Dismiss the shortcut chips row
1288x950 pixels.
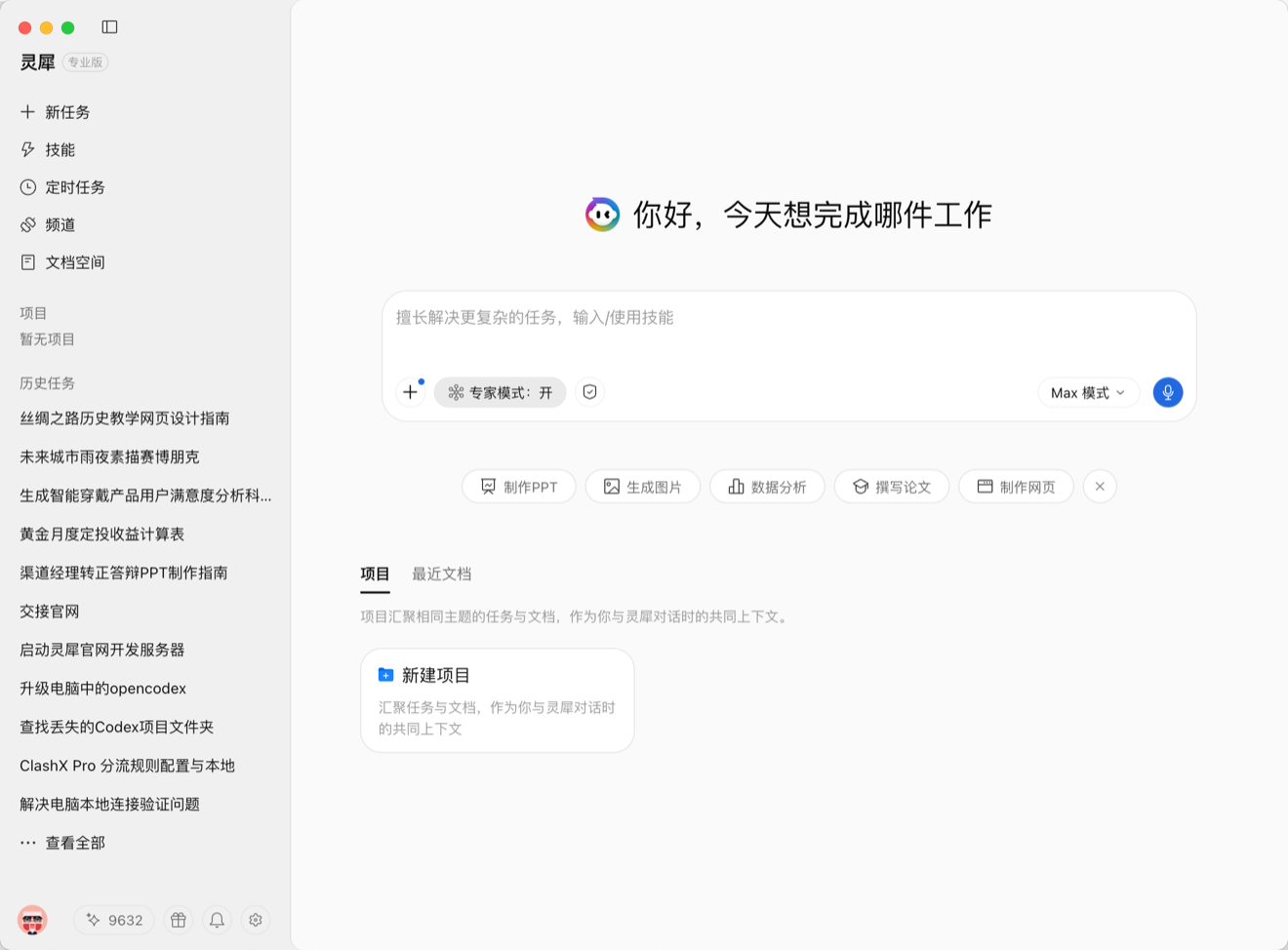(x=1100, y=487)
